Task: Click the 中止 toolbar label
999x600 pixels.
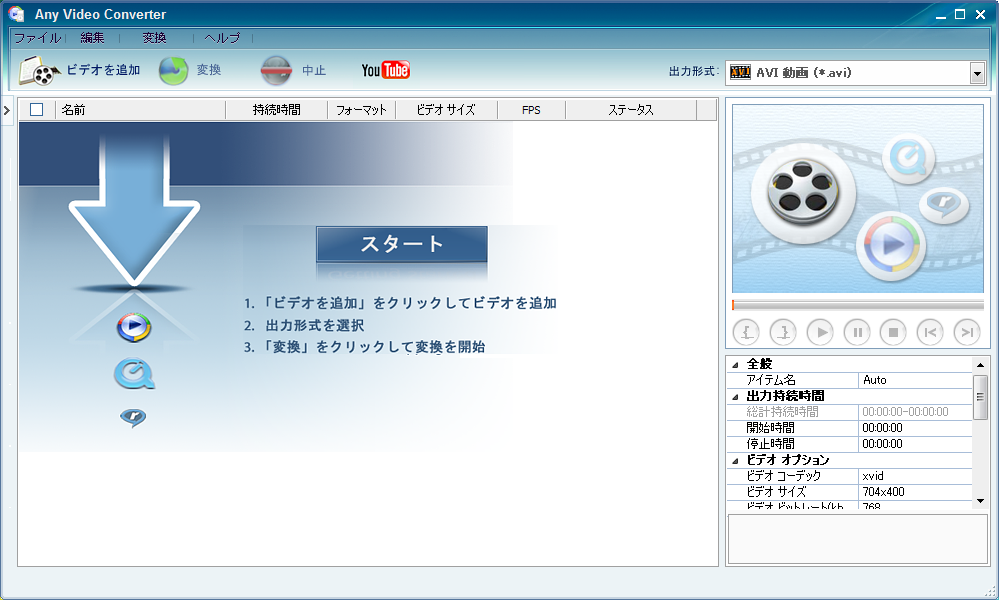Action: [x=313, y=70]
